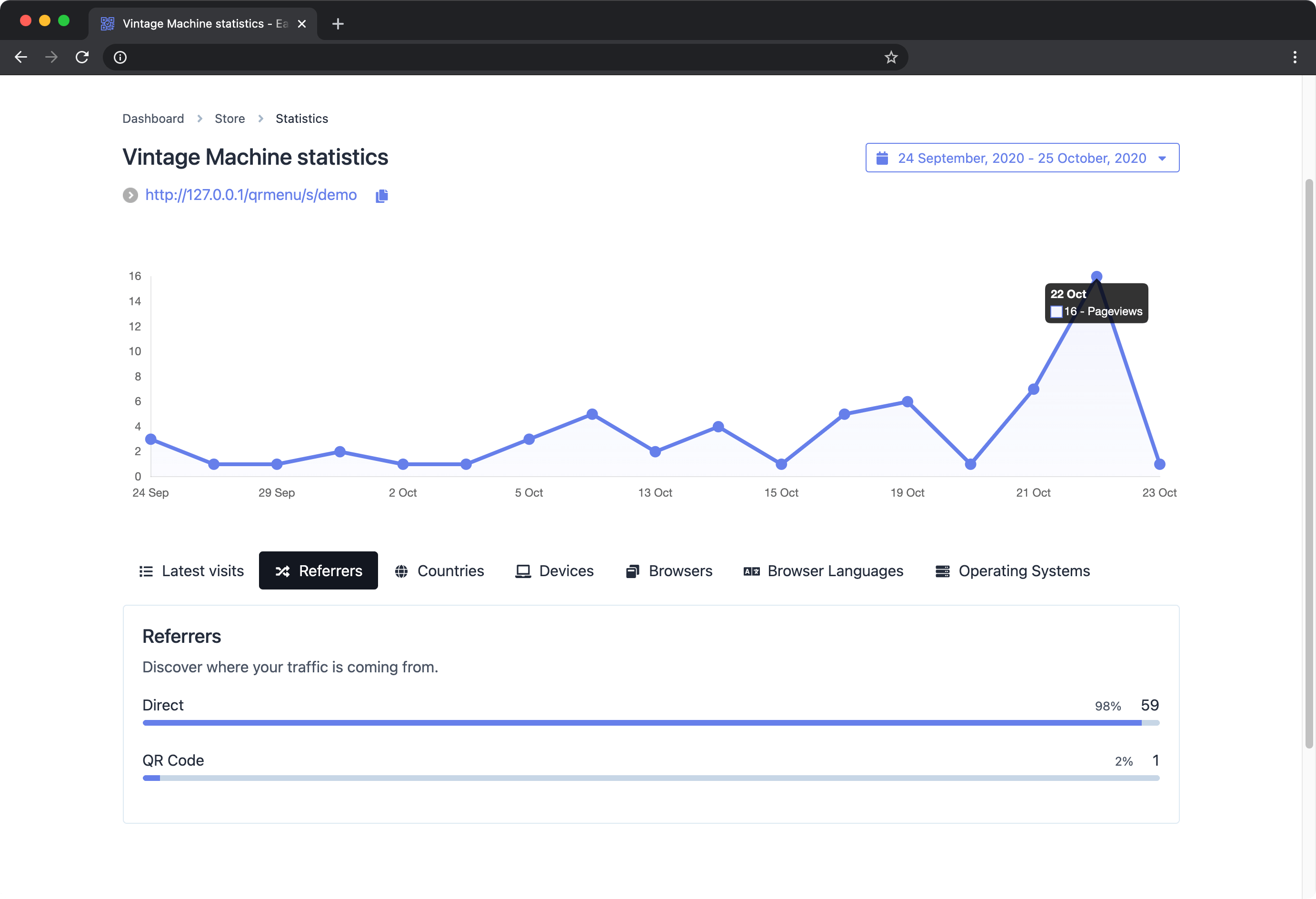Screen dimensions: 1316x899
Task: Select the Devices tab
Action: [555, 570]
